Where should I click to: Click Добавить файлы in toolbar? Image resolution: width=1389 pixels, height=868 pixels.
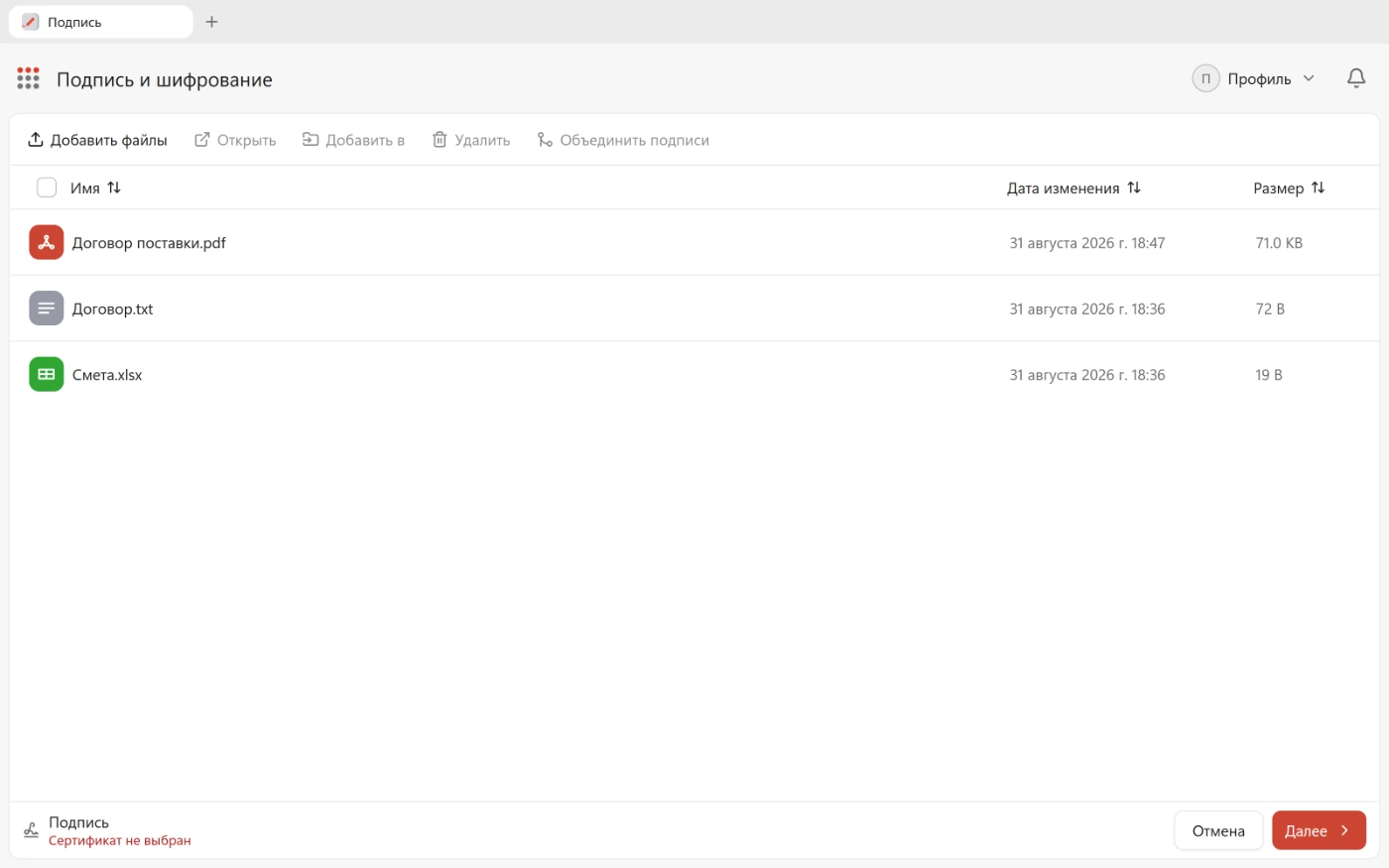click(x=97, y=140)
